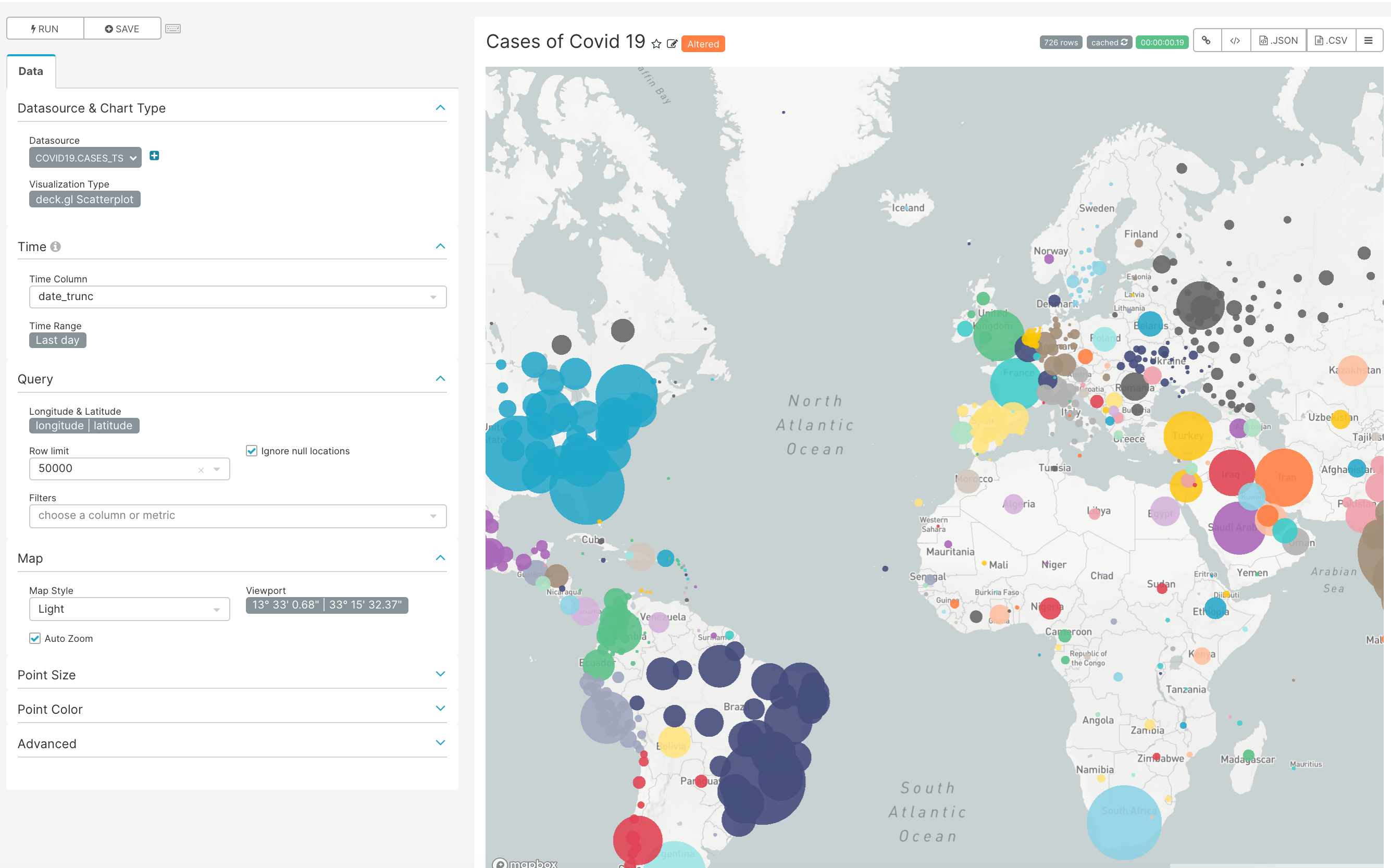The image size is (1391, 868).
Task: Click the plus icon beside datasource
Action: pyautogui.click(x=154, y=156)
